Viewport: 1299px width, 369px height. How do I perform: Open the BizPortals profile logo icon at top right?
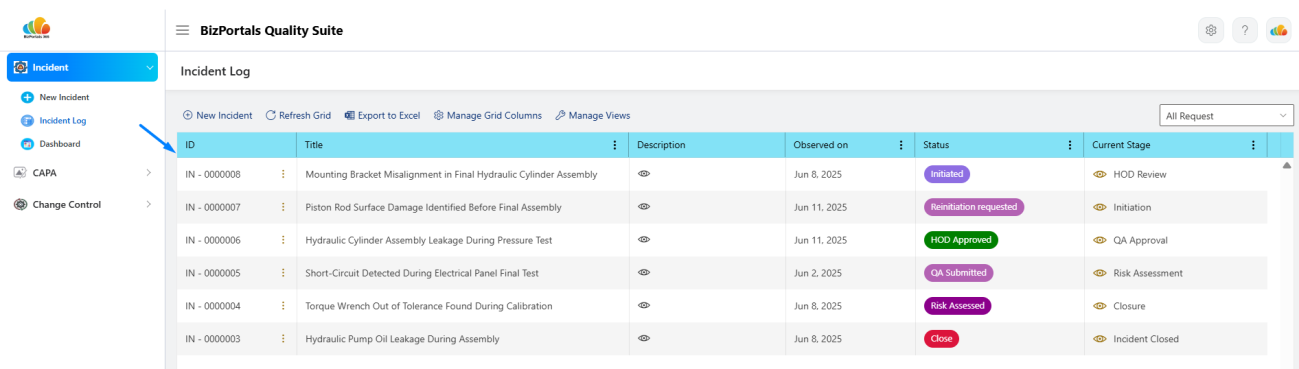pos(1278,30)
